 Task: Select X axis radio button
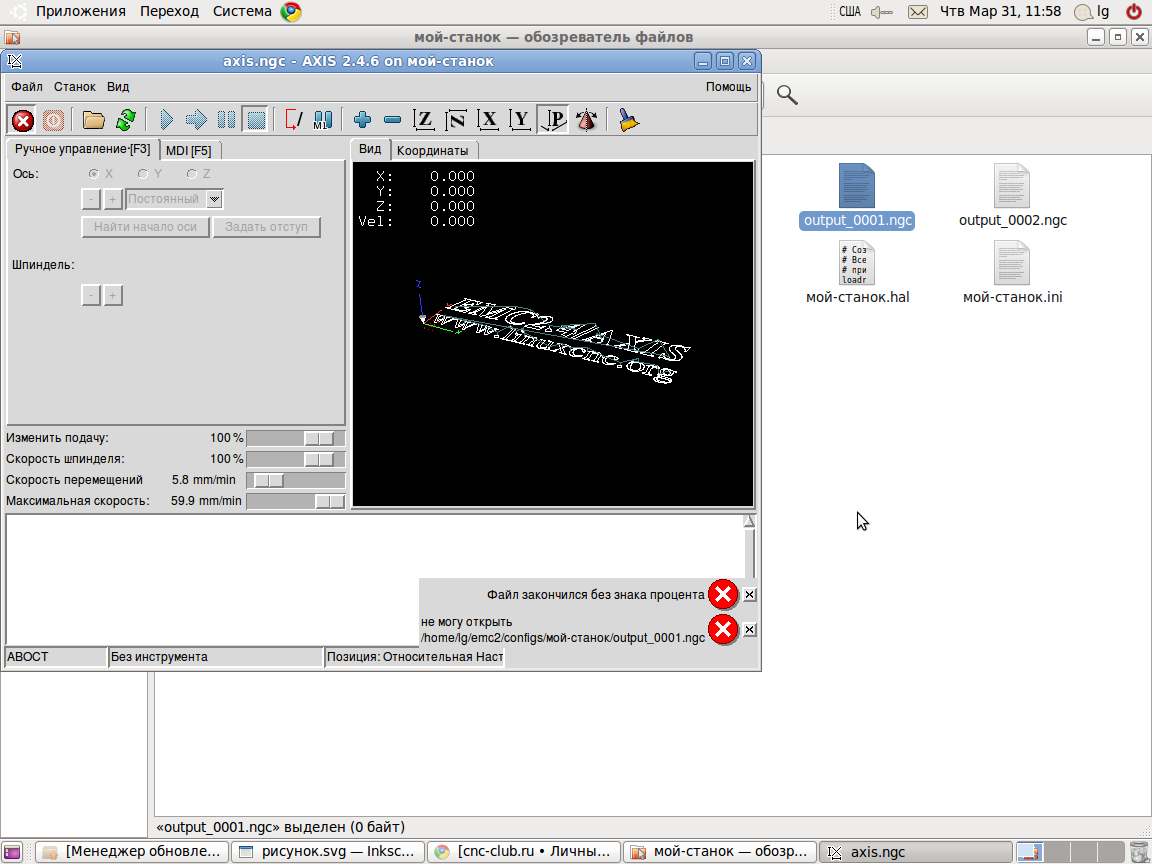pos(93,174)
